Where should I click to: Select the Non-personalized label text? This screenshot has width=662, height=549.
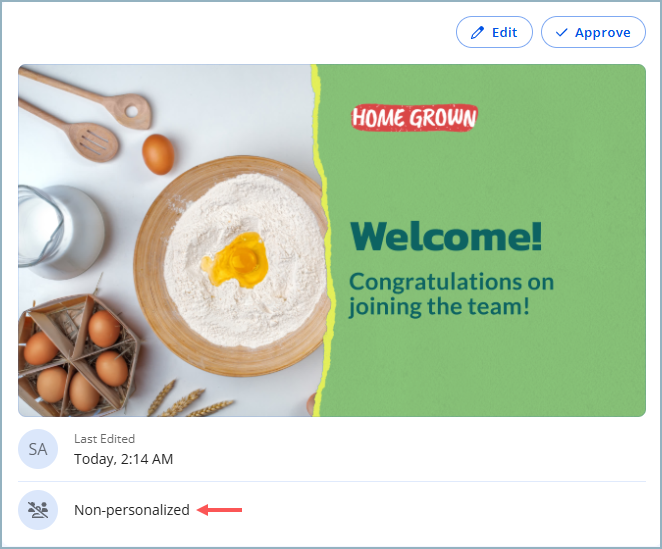click(131, 510)
